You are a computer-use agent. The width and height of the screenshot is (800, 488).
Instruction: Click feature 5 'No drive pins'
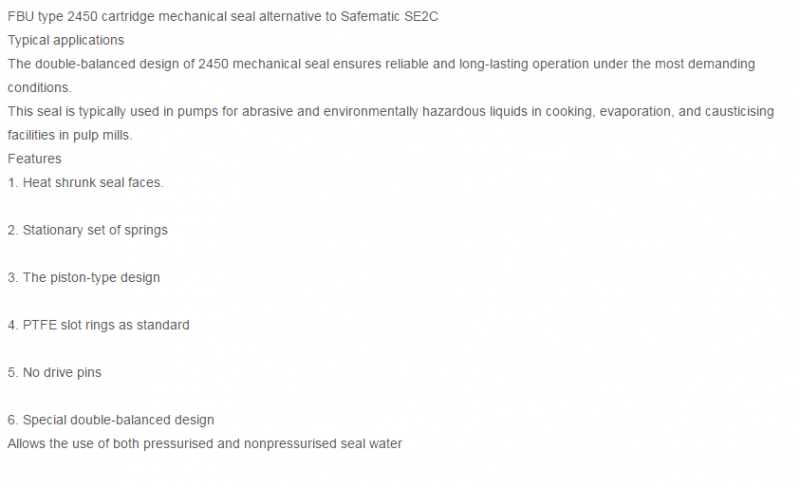pos(55,373)
